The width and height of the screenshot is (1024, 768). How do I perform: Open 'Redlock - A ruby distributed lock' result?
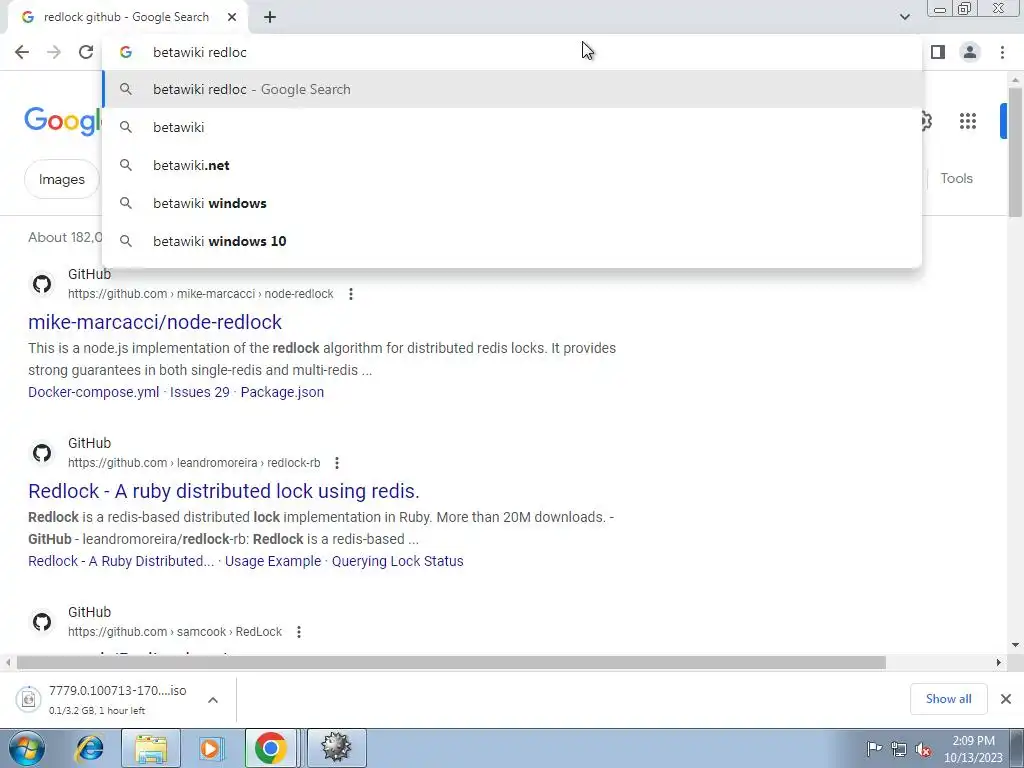(x=223, y=491)
